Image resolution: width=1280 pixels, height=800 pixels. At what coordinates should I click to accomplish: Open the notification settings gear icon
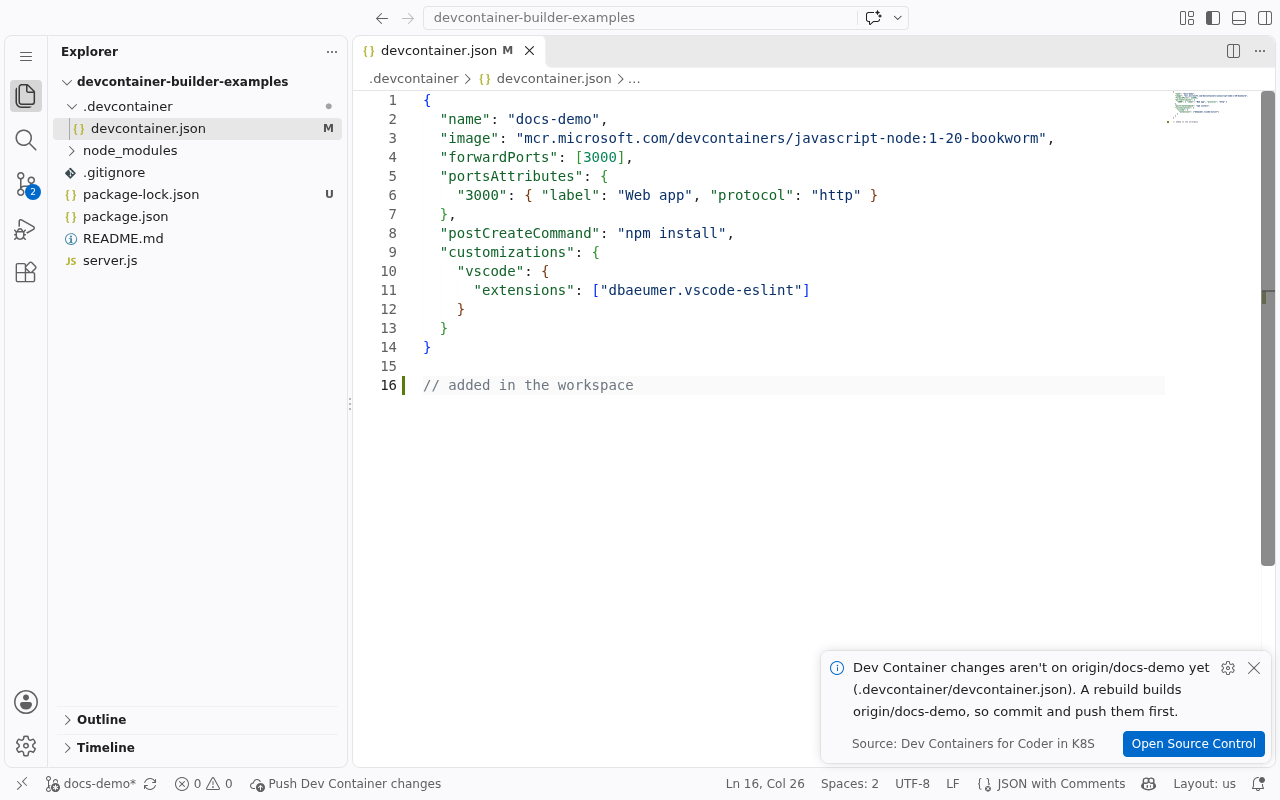(x=1228, y=668)
